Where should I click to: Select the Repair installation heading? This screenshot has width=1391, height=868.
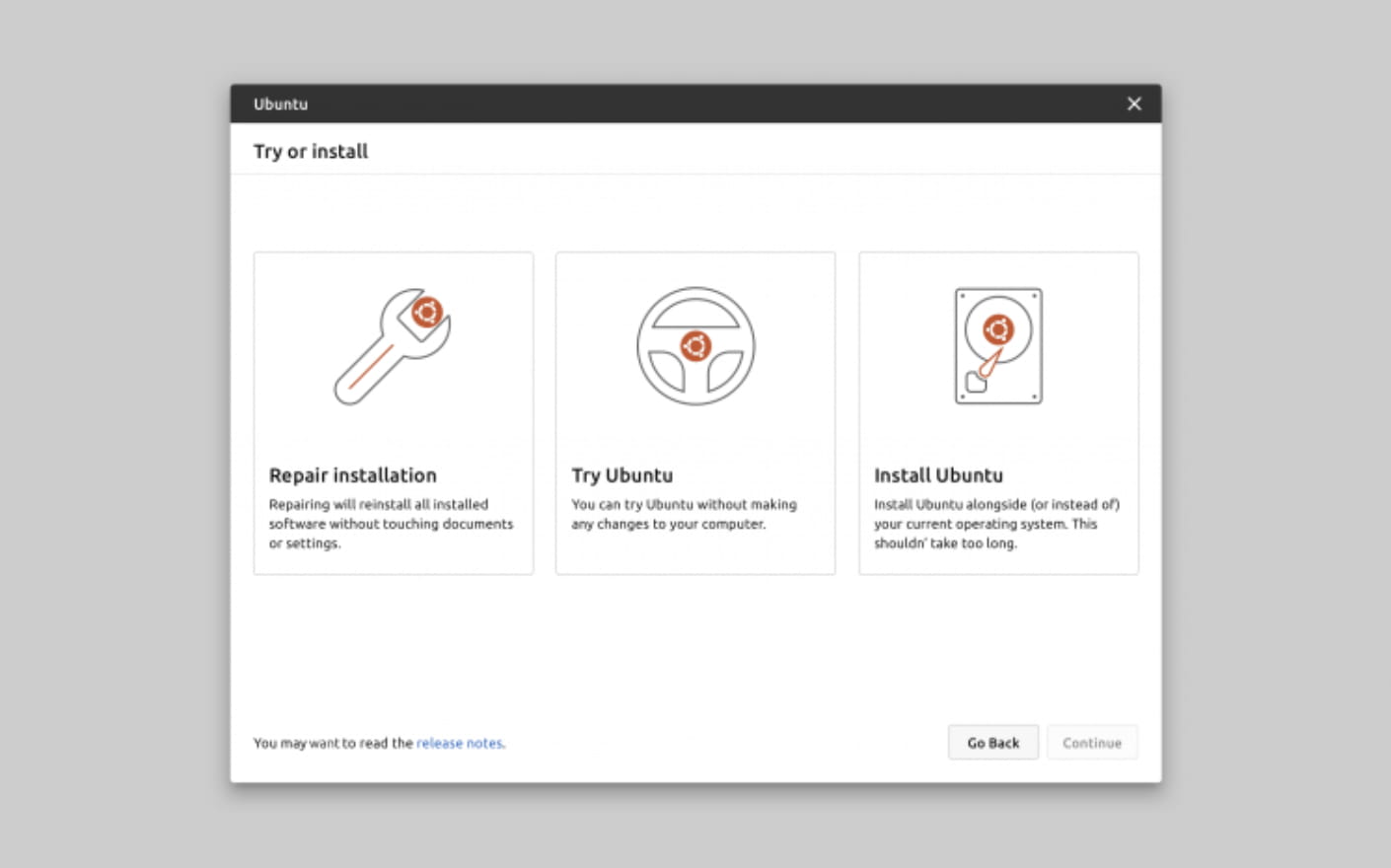click(x=352, y=475)
